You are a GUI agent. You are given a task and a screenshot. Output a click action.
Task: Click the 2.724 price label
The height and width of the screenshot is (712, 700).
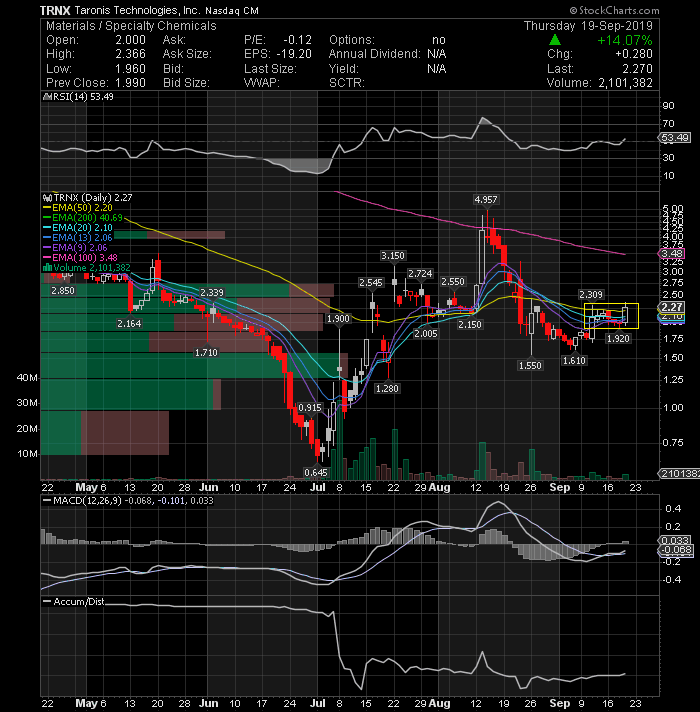click(x=420, y=274)
